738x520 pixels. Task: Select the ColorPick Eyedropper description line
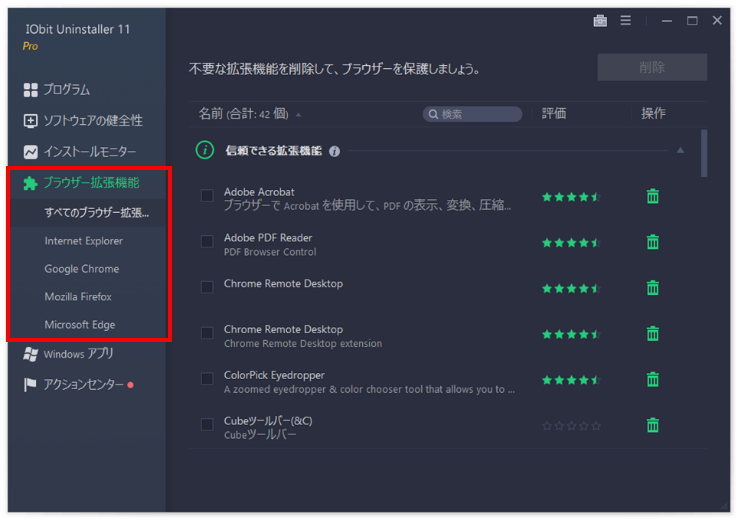click(369, 390)
